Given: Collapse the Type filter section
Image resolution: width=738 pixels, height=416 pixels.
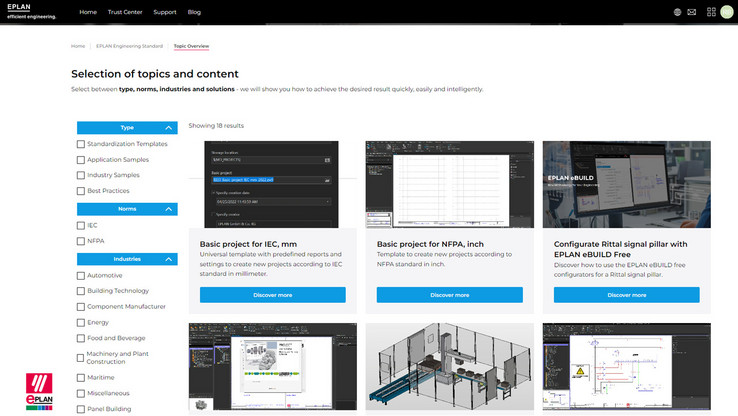Looking at the screenshot, I should click(x=169, y=128).
